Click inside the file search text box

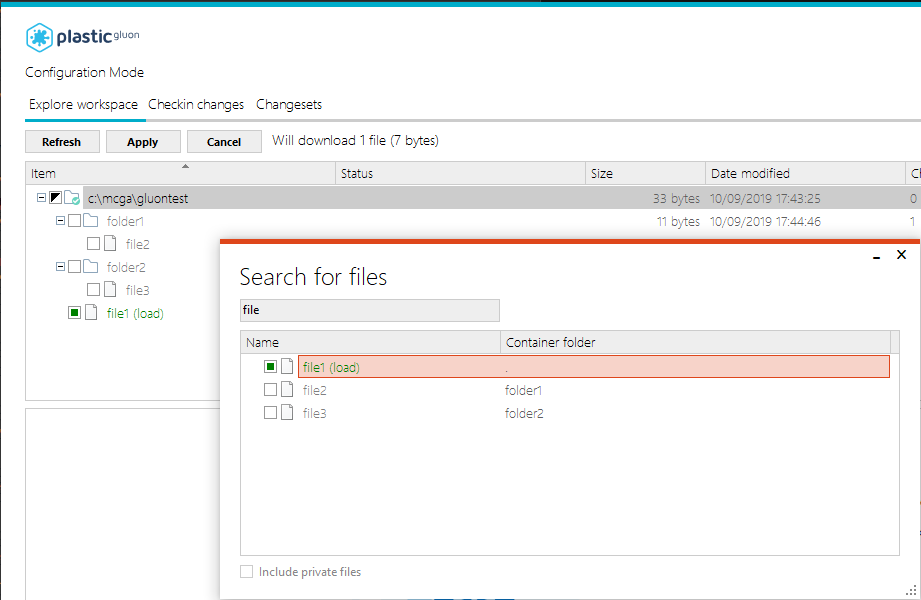[369, 310]
